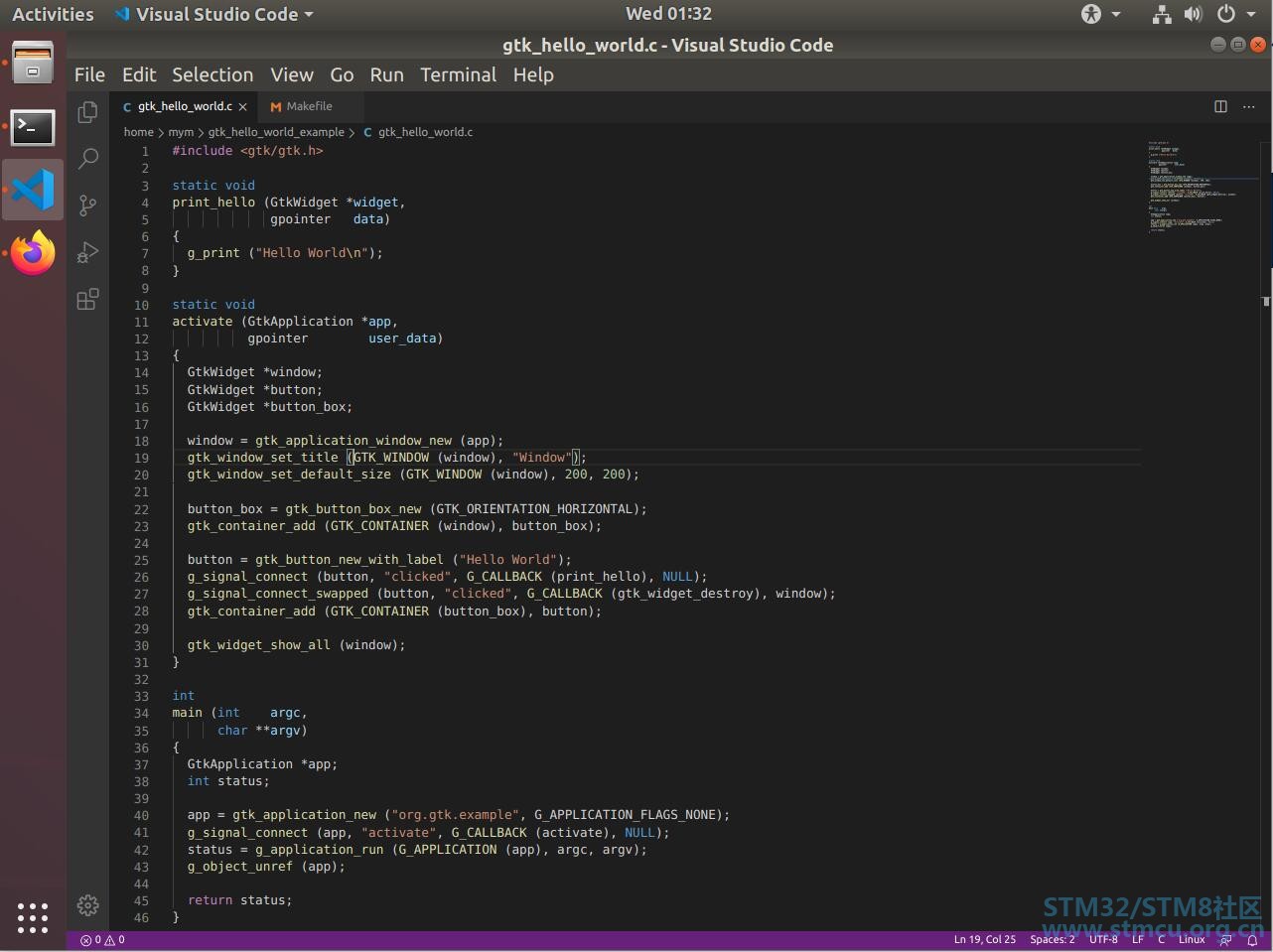Click the network icon in top bar

tap(1161, 14)
